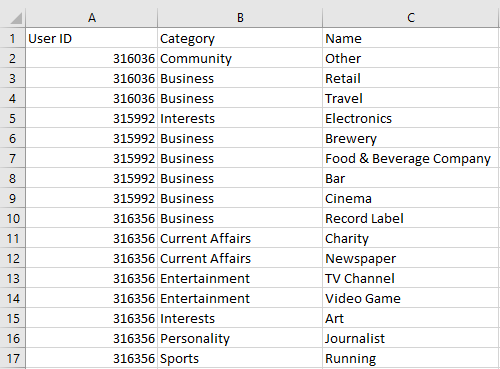Click the User ID header cell
The height and width of the screenshot is (369, 500).
[x=92, y=38]
